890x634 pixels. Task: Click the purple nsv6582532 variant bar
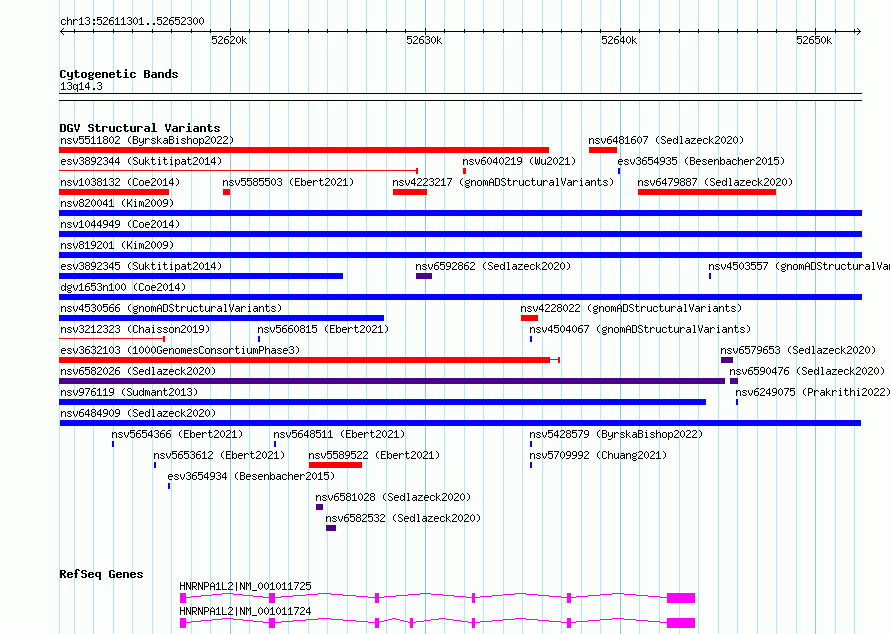[331, 528]
